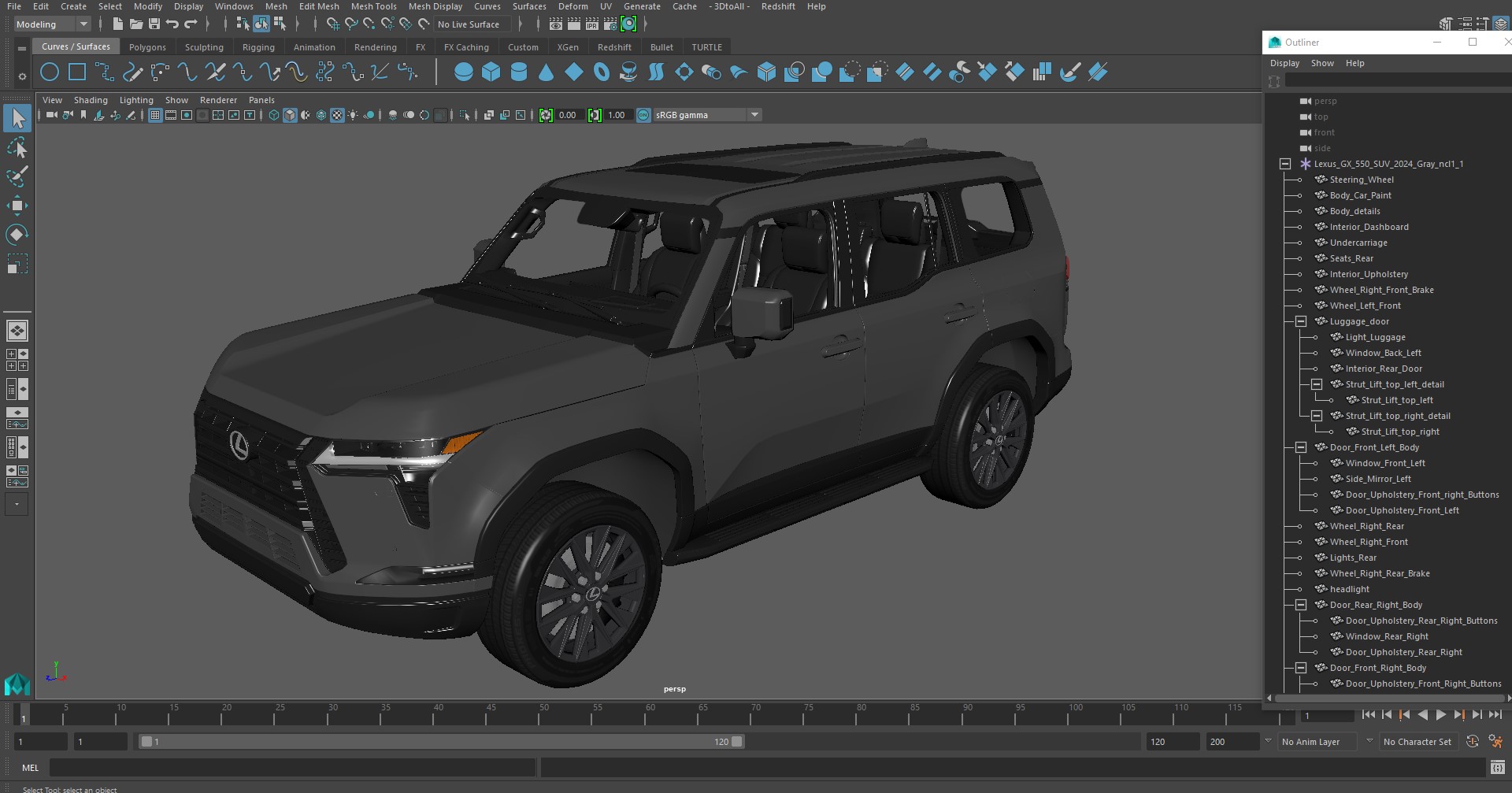1512x793 pixels.
Task: Step forward one frame
Action: (1477, 715)
